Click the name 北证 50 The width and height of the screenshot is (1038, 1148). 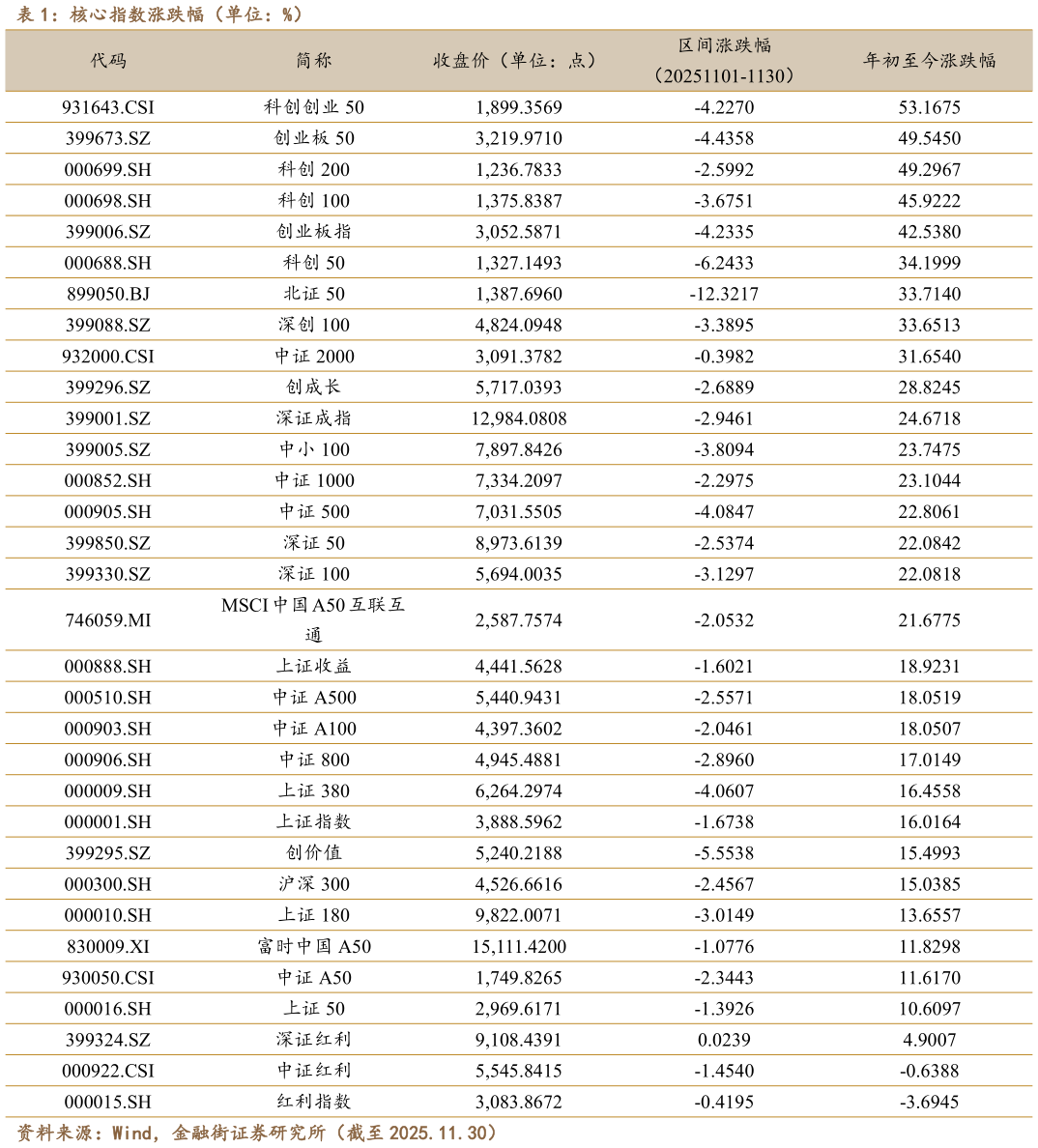pos(314,295)
